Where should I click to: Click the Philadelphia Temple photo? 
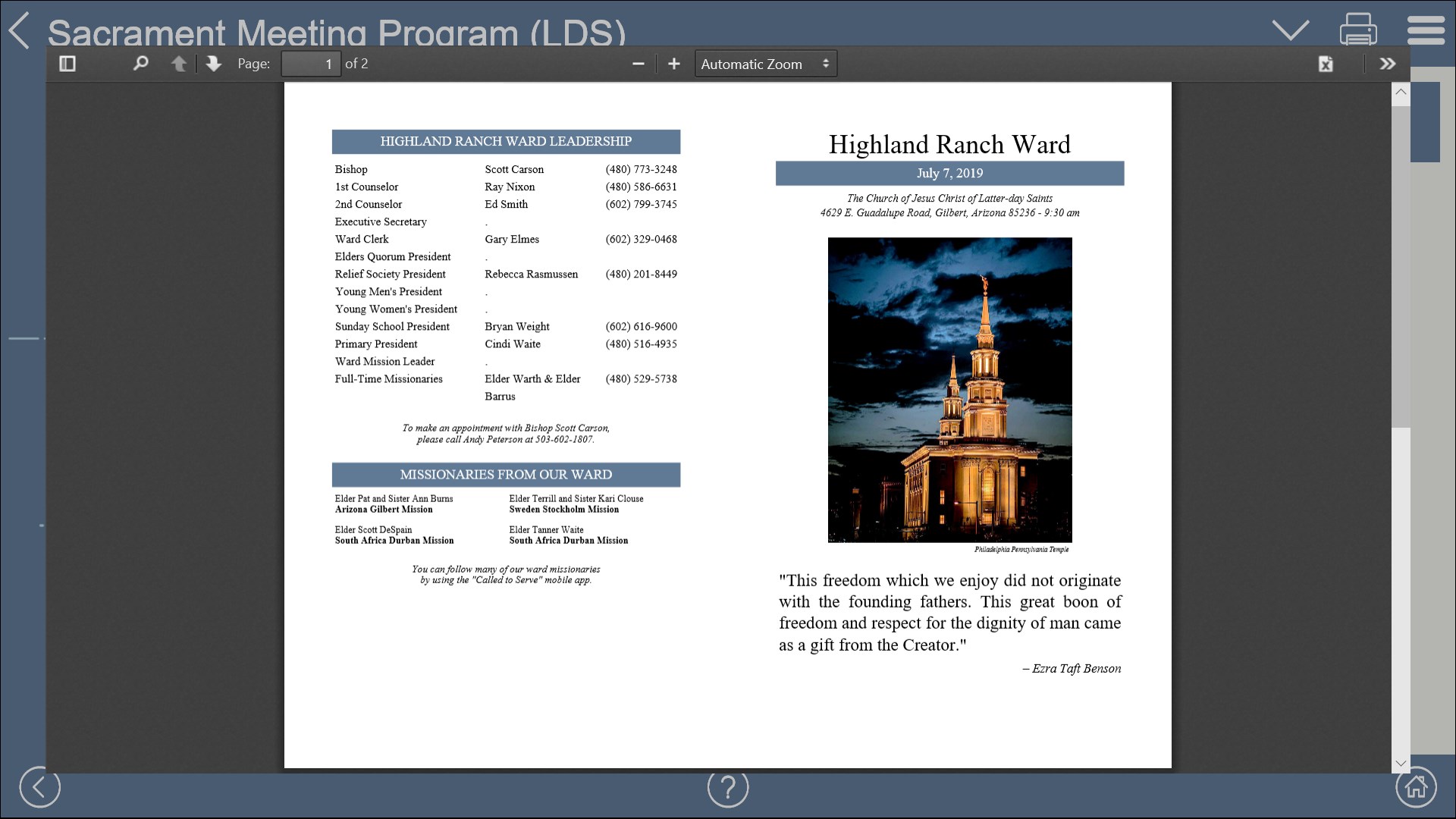pyautogui.click(x=949, y=390)
